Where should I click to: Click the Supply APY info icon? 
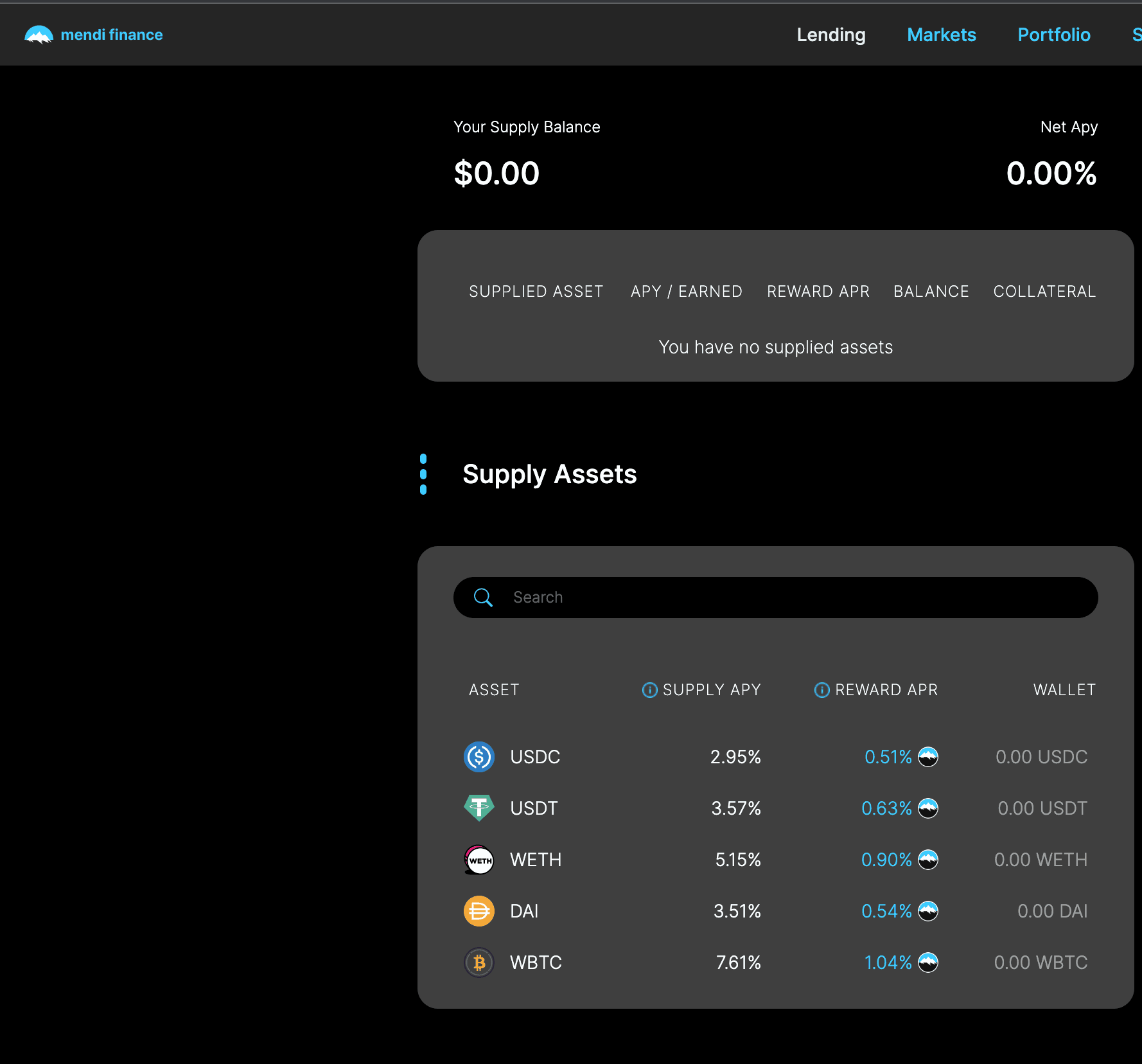click(x=649, y=690)
